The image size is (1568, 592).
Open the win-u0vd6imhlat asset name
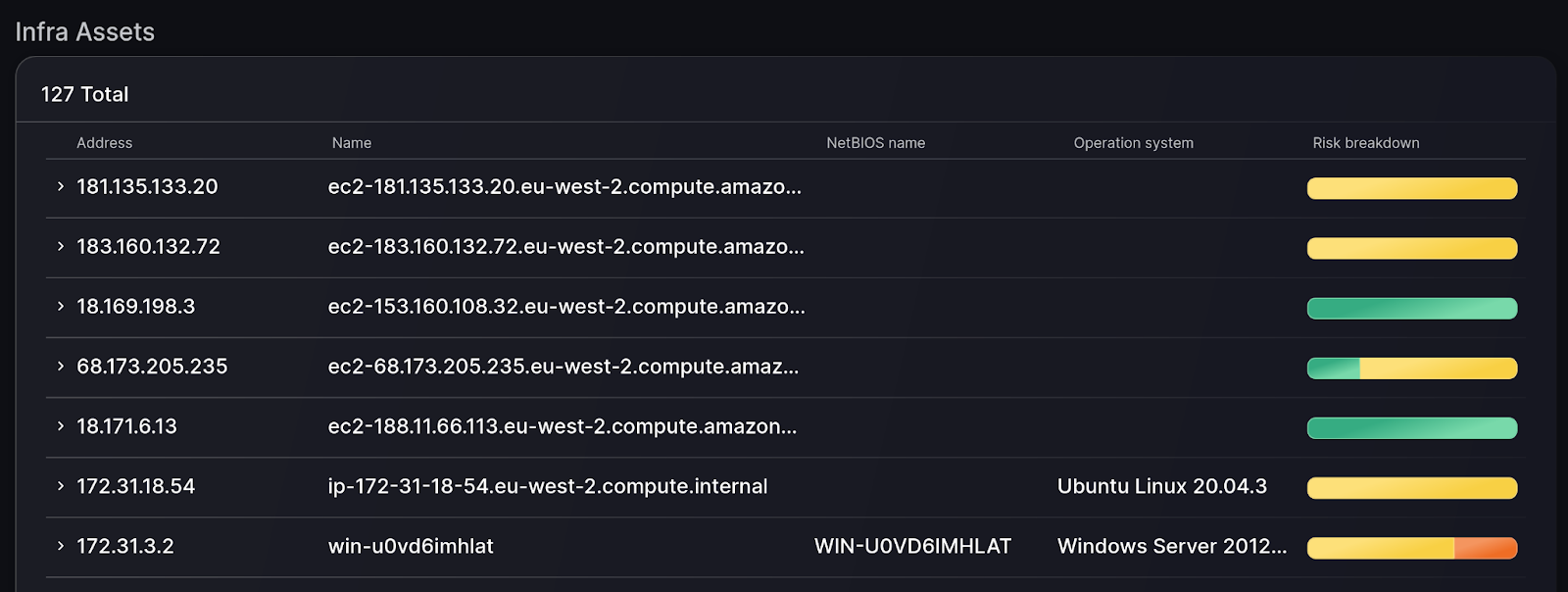pyautogui.click(x=411, y=546)
